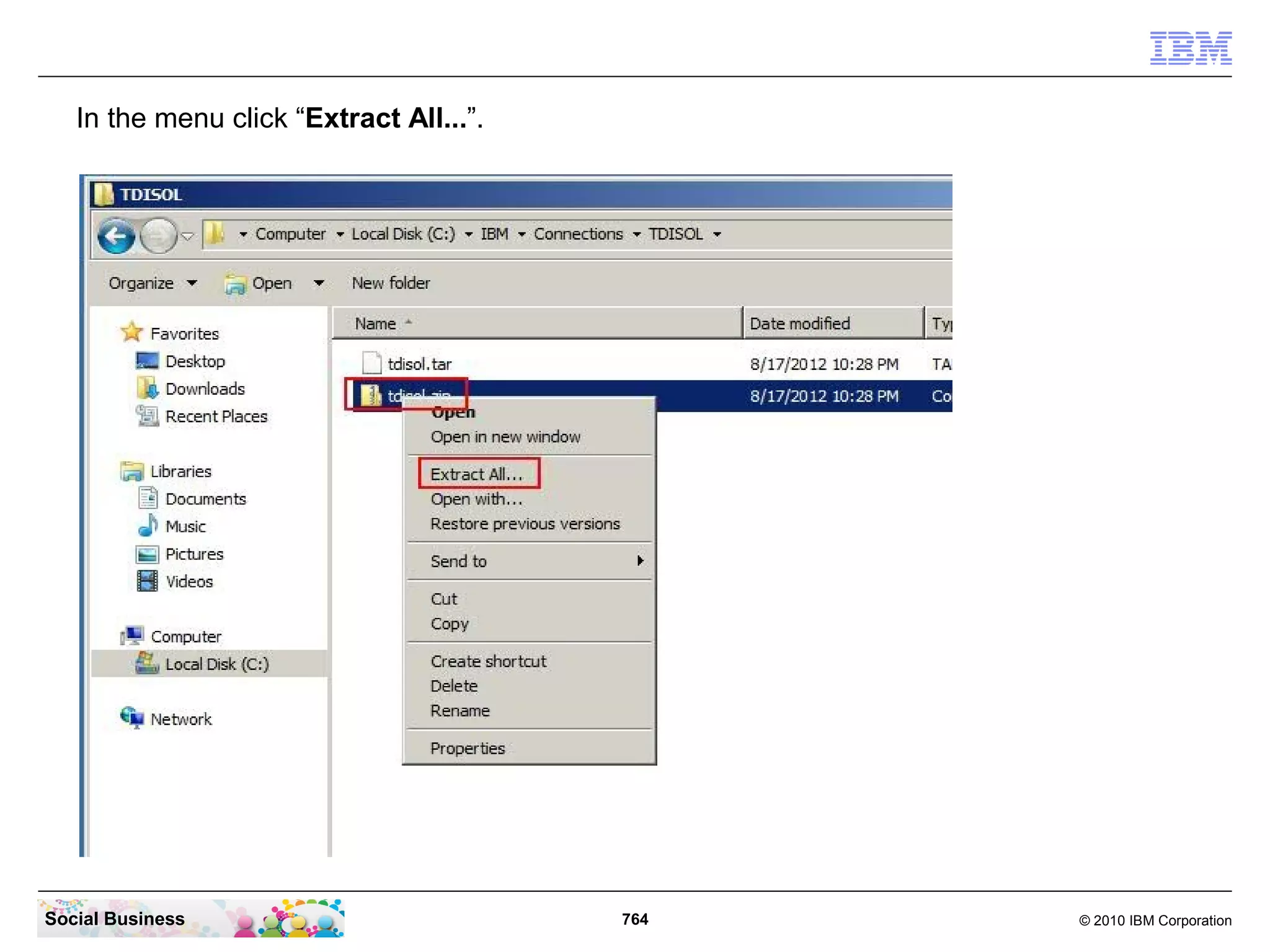Click the Network globe icon

132,718
